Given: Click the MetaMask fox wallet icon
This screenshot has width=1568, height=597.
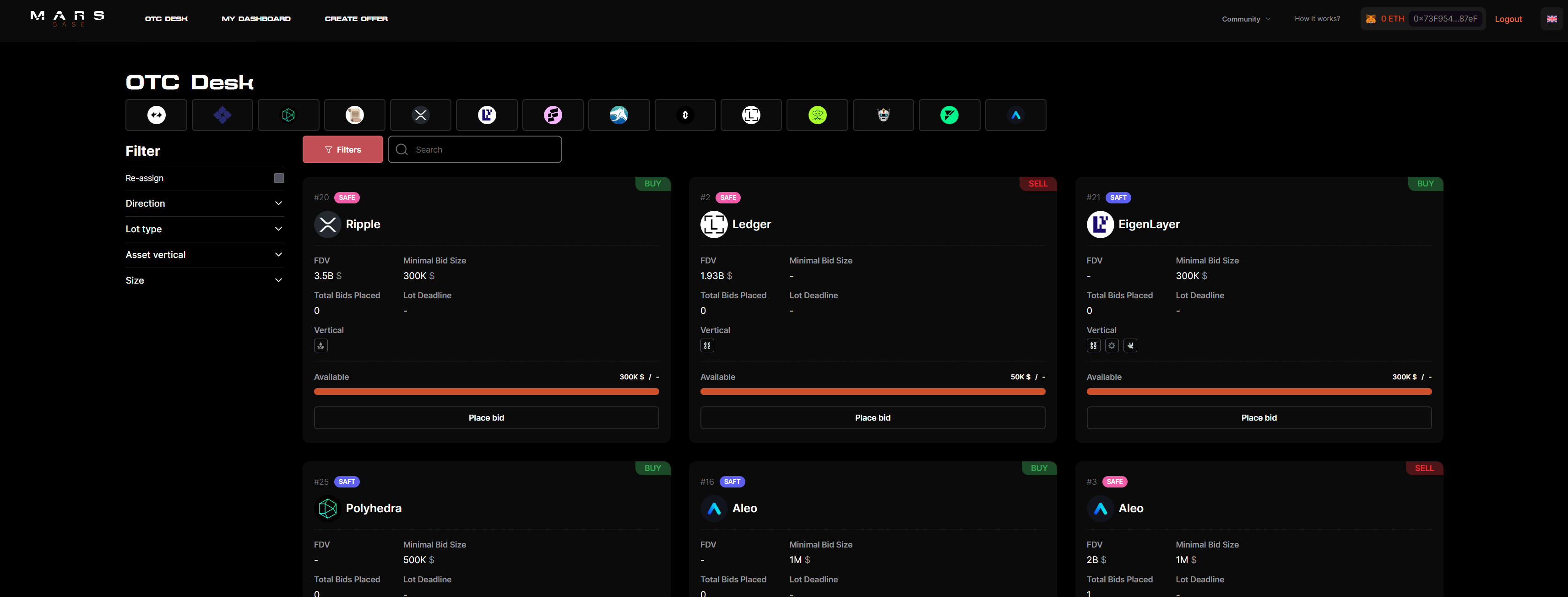Looking at the screenshot, I should (1371, 19).
